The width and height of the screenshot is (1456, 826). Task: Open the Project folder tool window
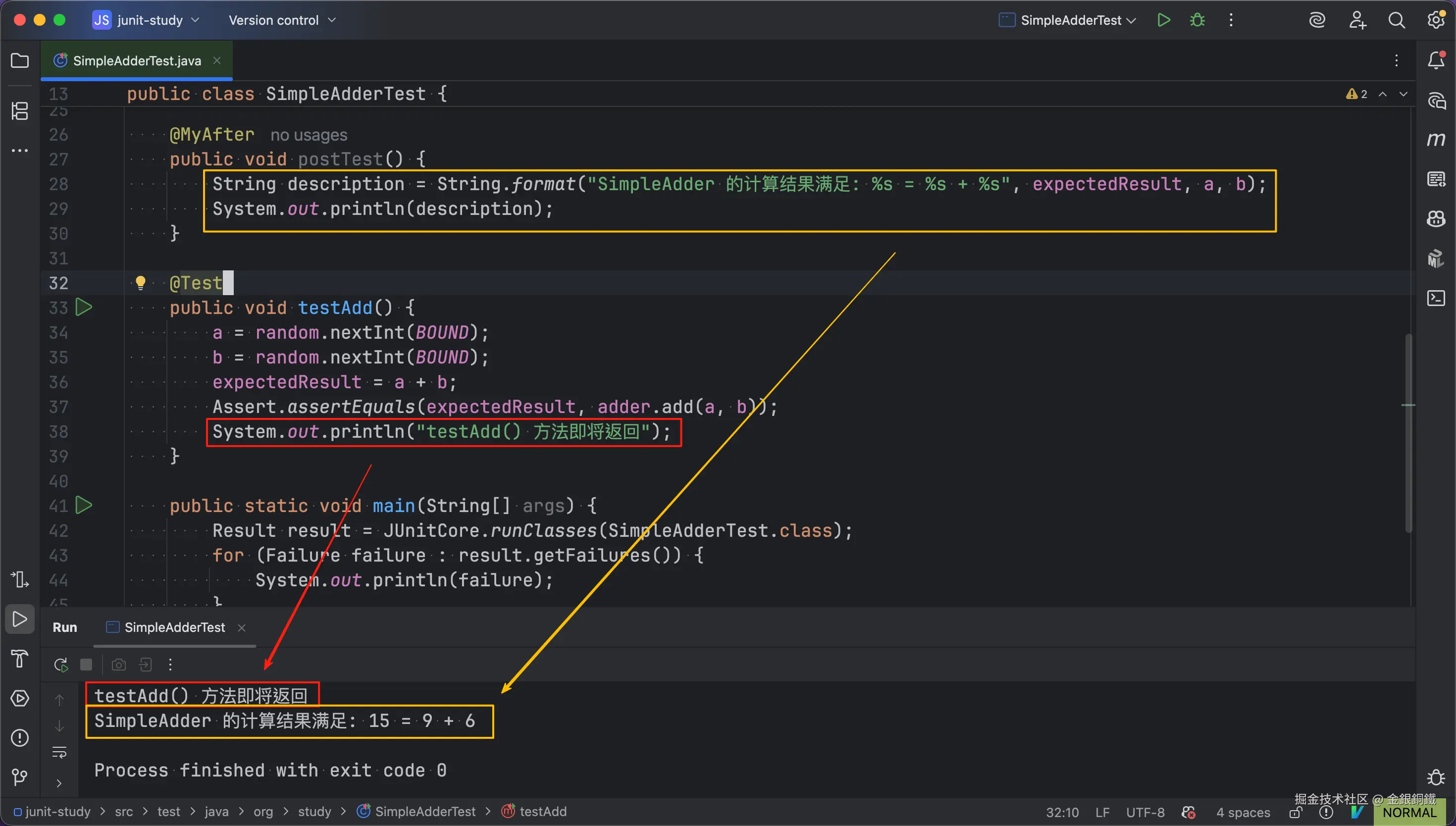click(x=20, y=60)
